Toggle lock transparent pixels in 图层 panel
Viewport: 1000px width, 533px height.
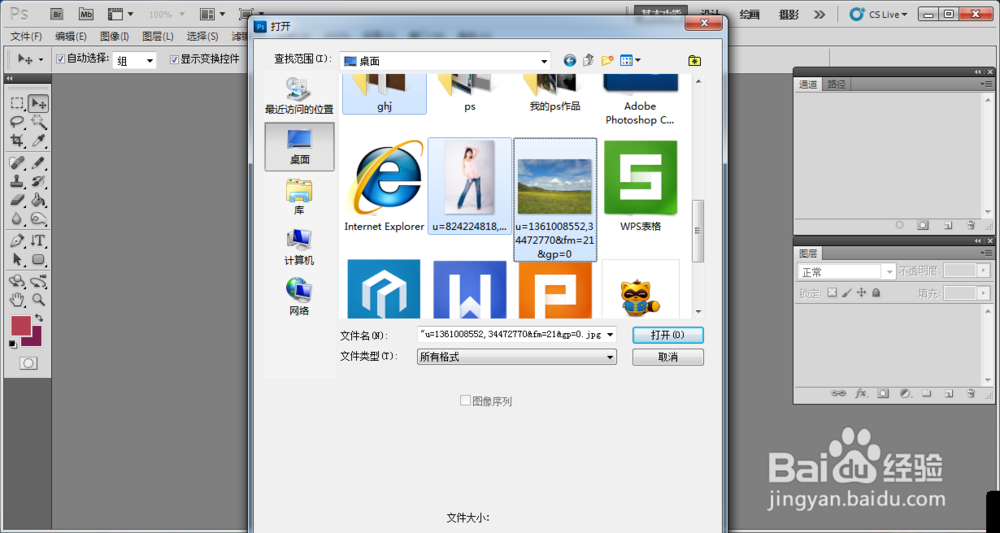pos(832,293)
